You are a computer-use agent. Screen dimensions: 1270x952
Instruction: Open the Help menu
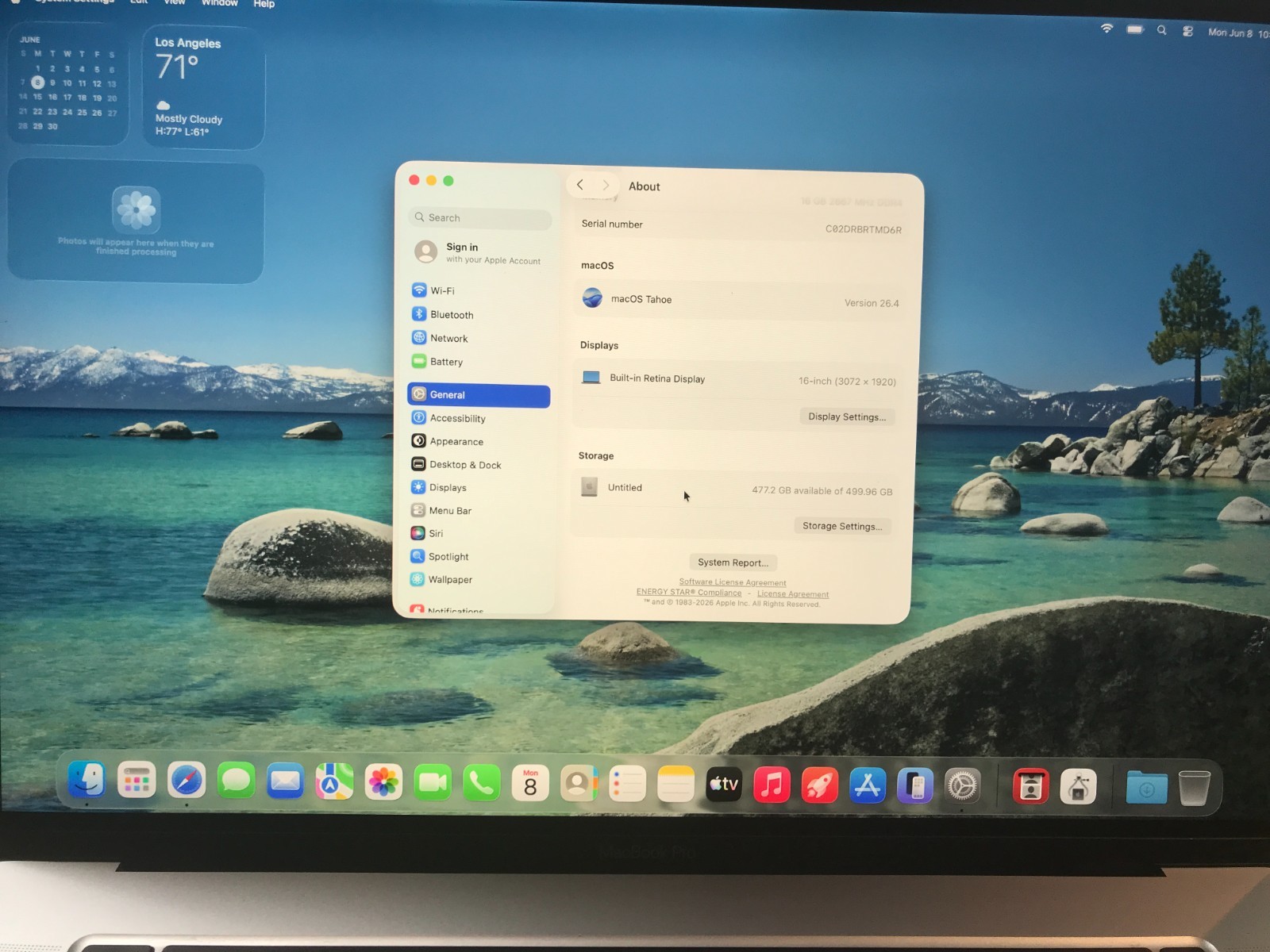(264, 4)
